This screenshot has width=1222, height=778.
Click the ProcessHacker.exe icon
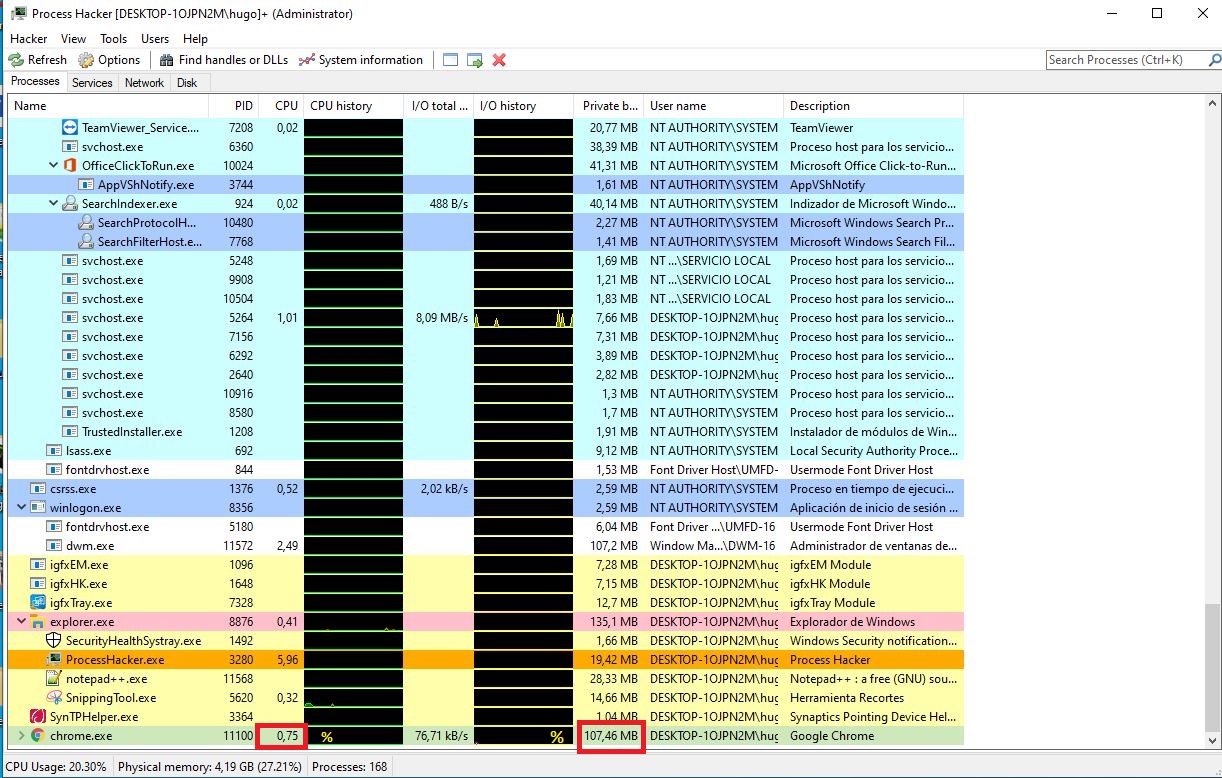[54, 660]
